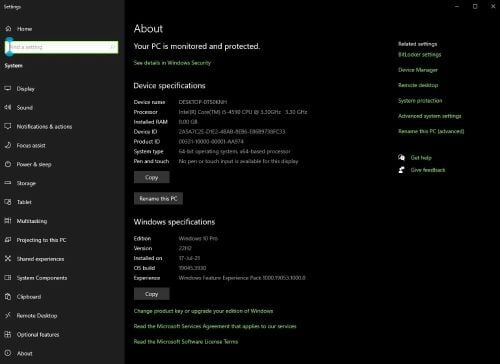Image resolution: width=500 pixels, height=364 pixels.
Task: Open the Microsoft Services Agreement link
Action: pyautogui.click(x=215, y=326)
